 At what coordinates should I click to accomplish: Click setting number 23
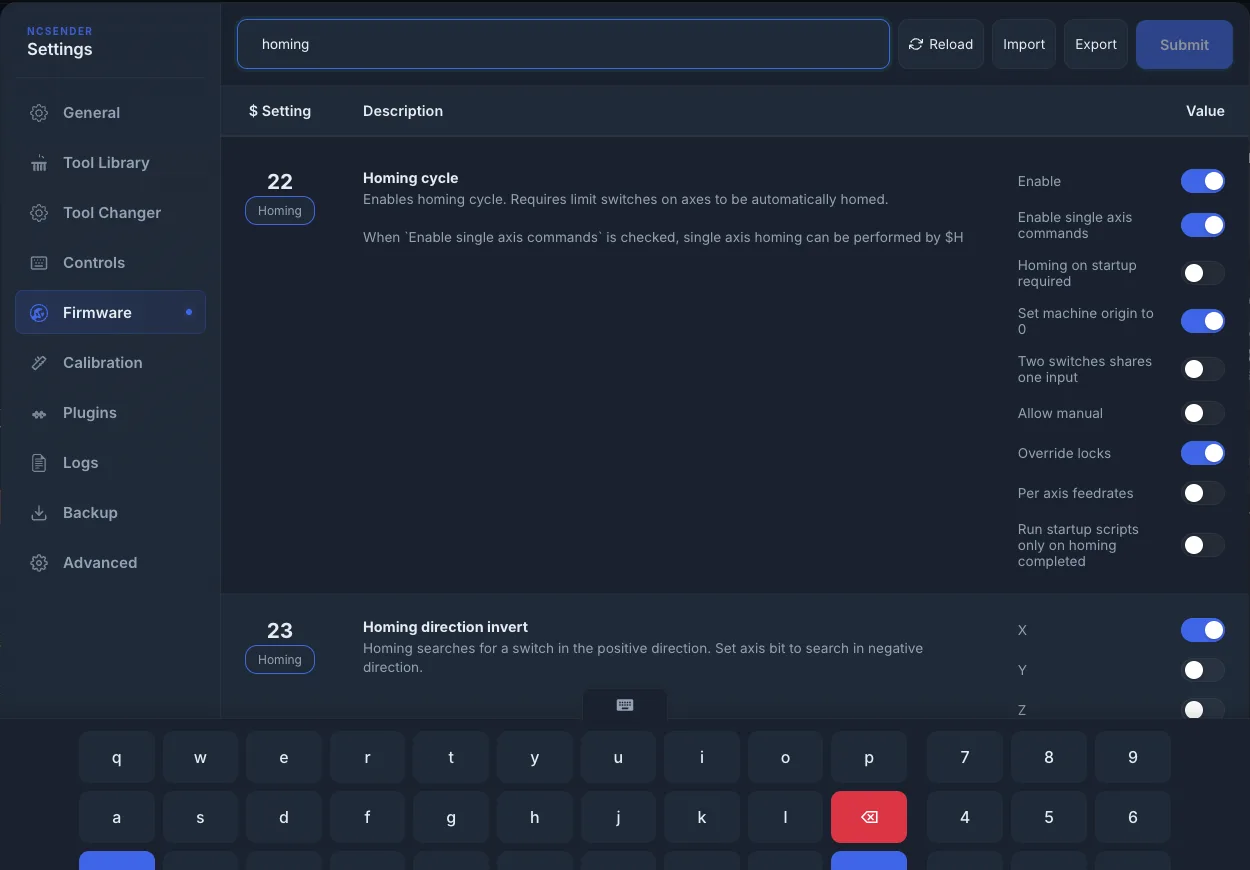pos(280,631)
